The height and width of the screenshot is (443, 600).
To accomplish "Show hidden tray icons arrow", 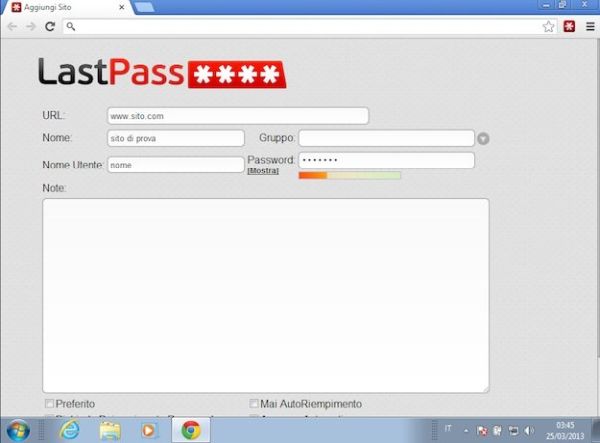I will [466, 431].
